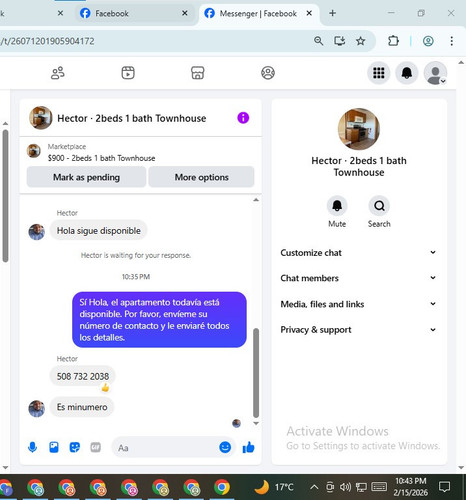Click the Es minumero message
The width and height of the screenshot is (466, 500).
point(82,407)
